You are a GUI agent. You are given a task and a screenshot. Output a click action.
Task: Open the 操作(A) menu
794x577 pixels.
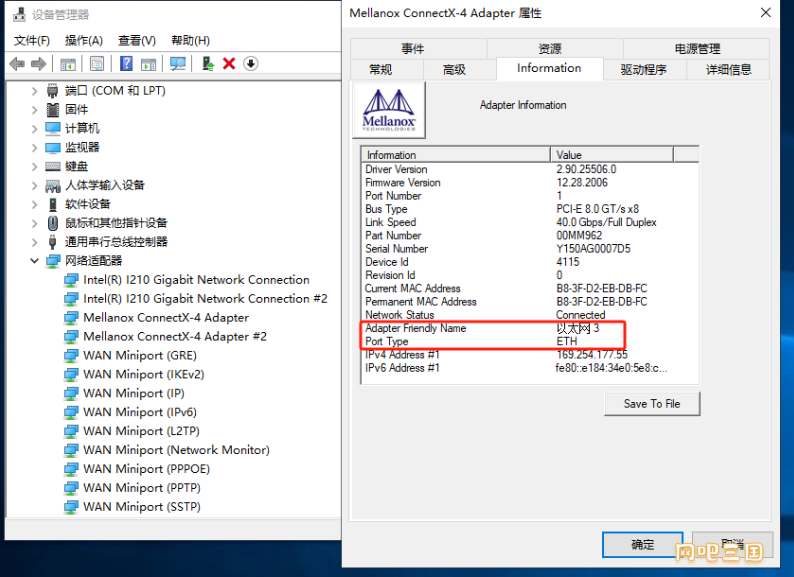(x=83, y=40)
